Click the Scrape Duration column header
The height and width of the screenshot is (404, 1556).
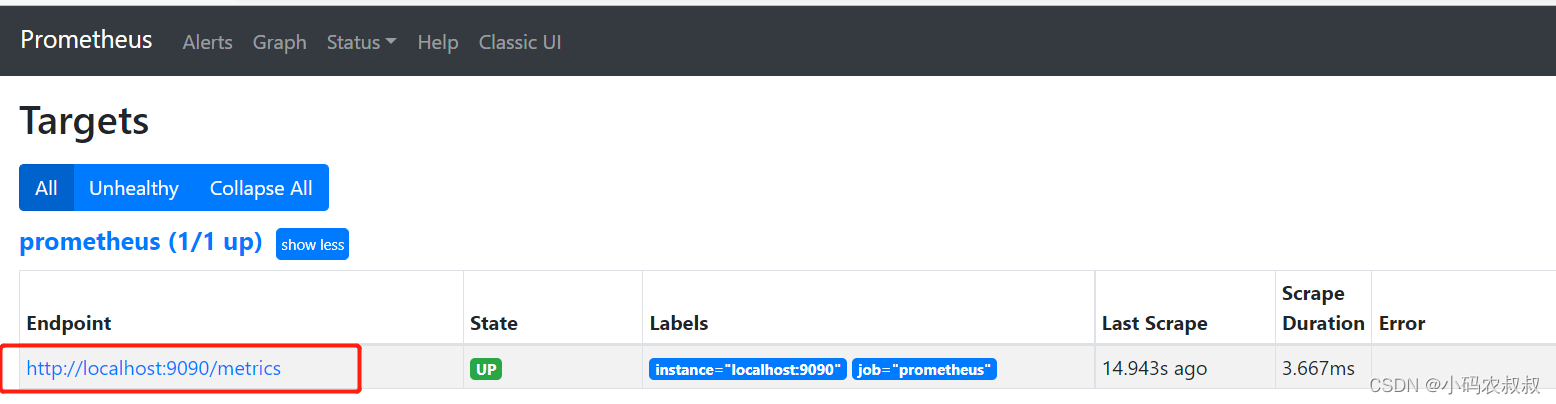click(x=1322, y=308)
